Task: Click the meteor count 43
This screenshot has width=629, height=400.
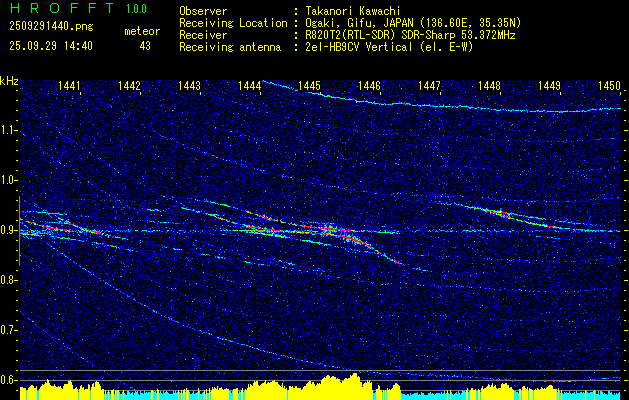Action: [x=145, y=46]
